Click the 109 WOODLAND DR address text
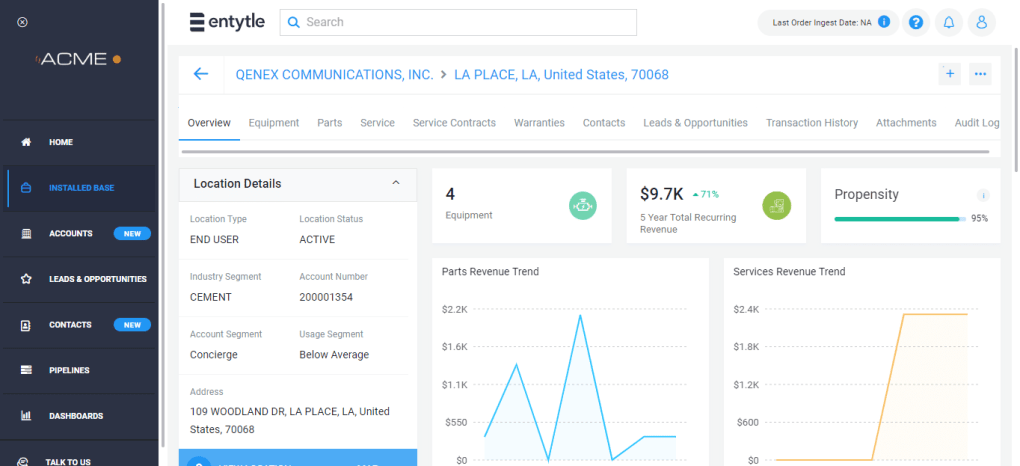Viewport: 1020px width, 466px height. click(290, 420)
